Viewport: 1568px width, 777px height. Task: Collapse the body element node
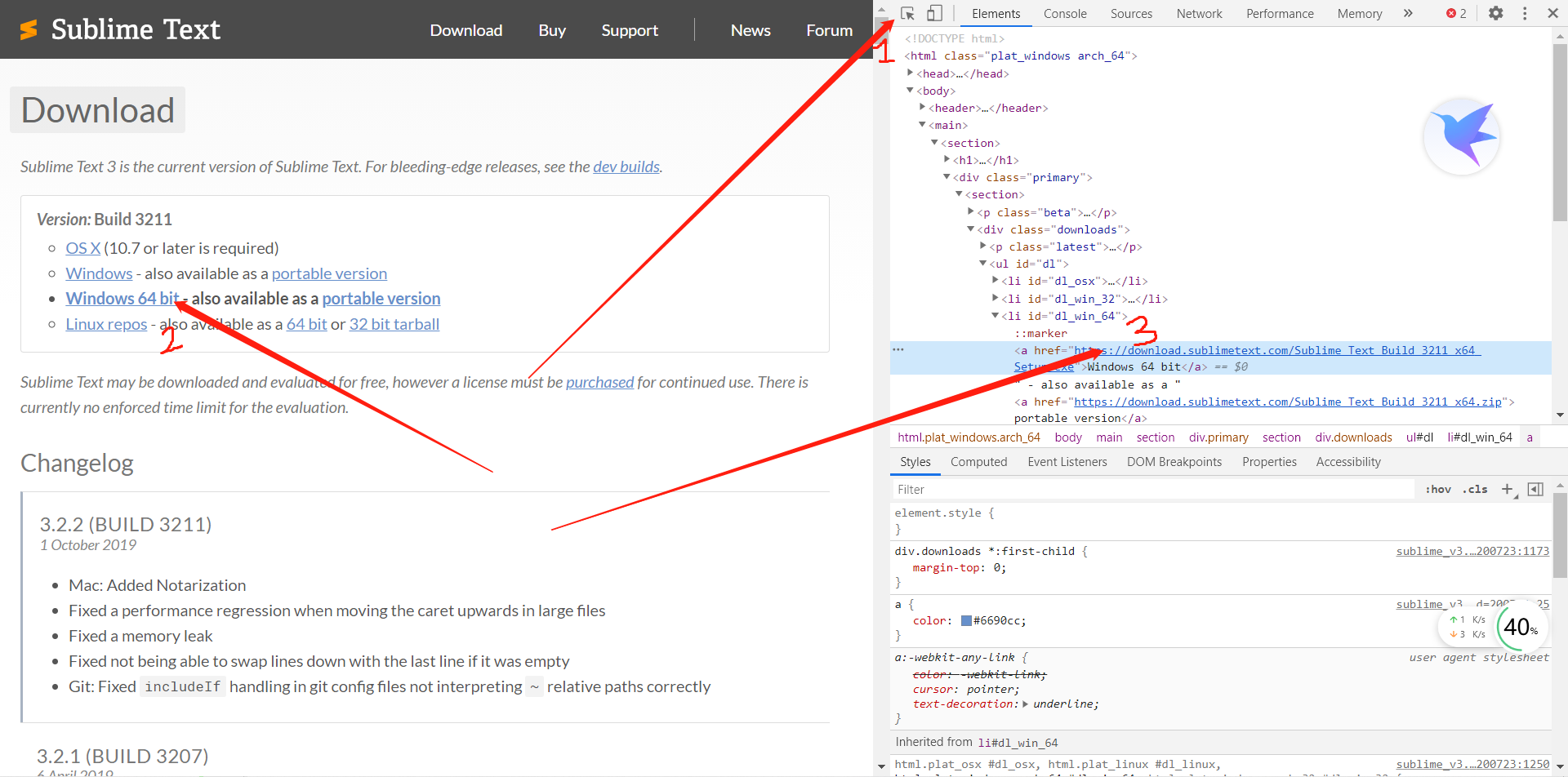pyautogui.click(x=911, y=90)
